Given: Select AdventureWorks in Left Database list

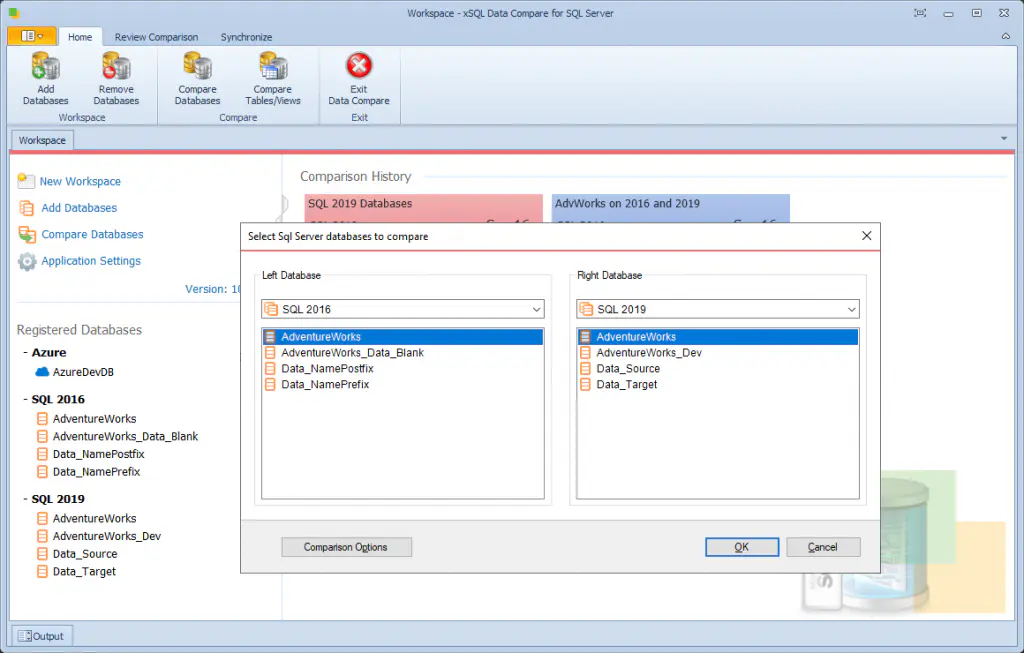Looking at the screenshot, I should coord(403,337).
